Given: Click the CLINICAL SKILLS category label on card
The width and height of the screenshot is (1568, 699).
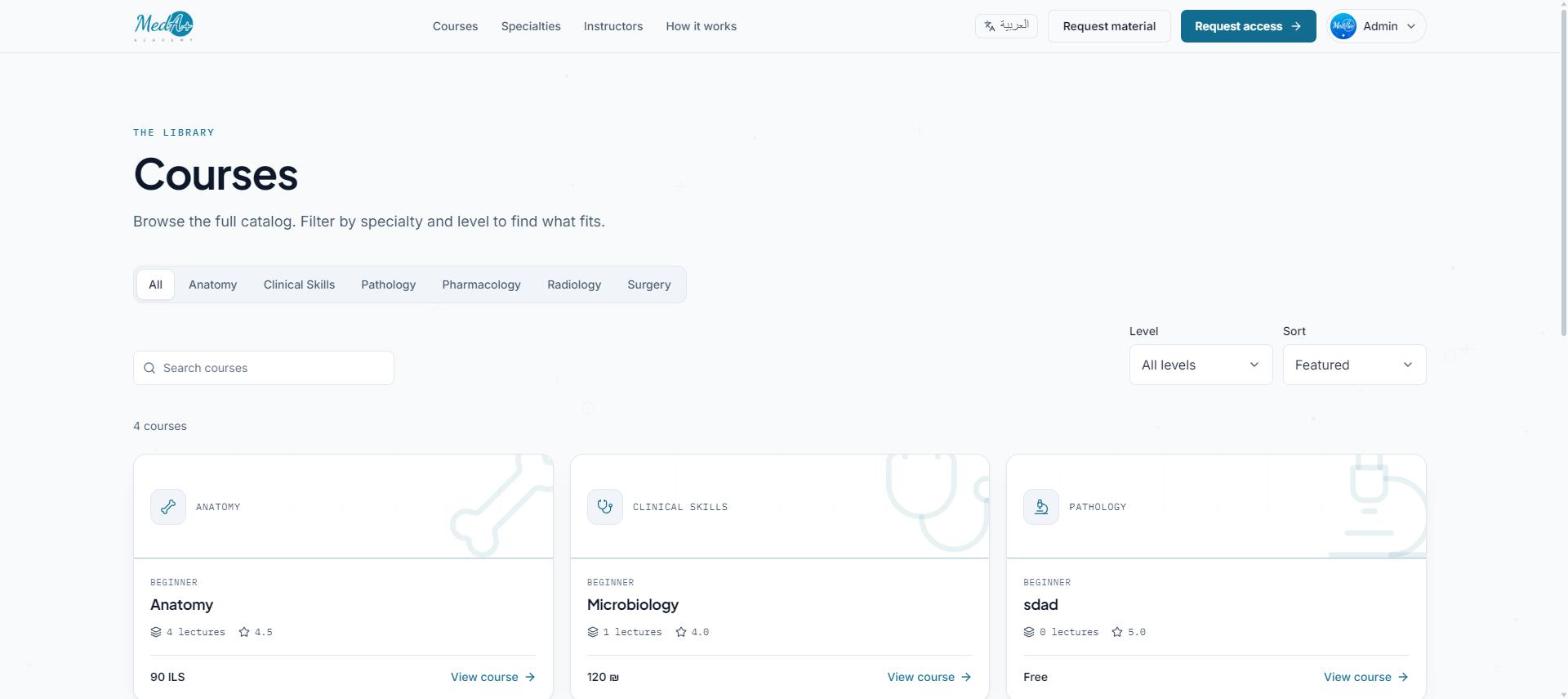Looking at the screenshot, I should [680, 507].
